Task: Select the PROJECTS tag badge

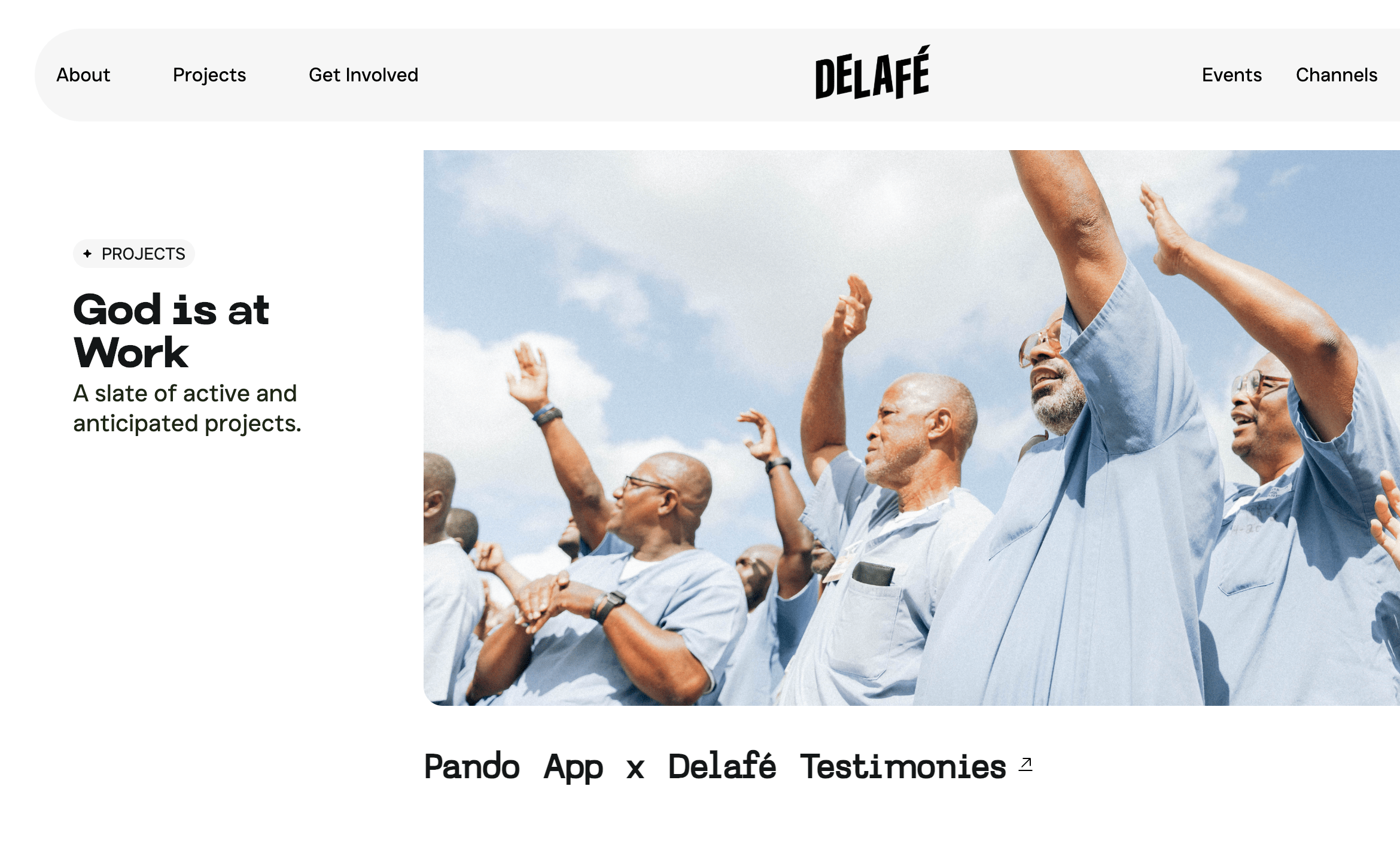Action: click(x=134, y=254)
